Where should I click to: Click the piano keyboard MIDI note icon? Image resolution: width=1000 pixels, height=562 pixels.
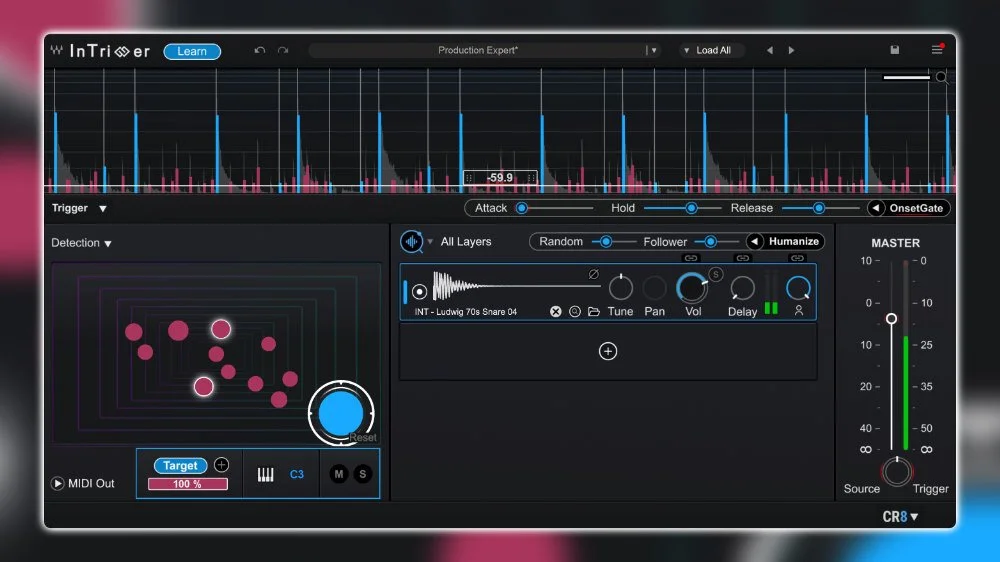265,475
